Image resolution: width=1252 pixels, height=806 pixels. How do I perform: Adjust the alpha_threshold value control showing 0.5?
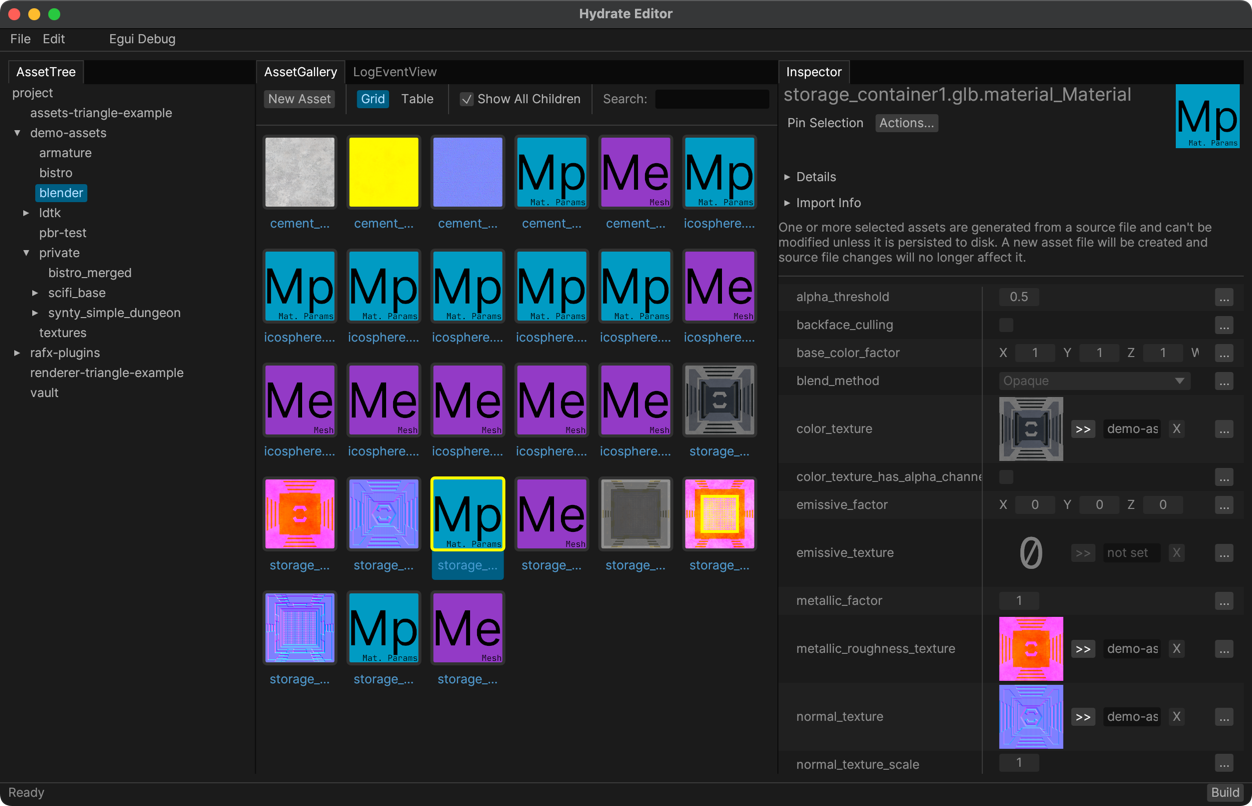1018,297
